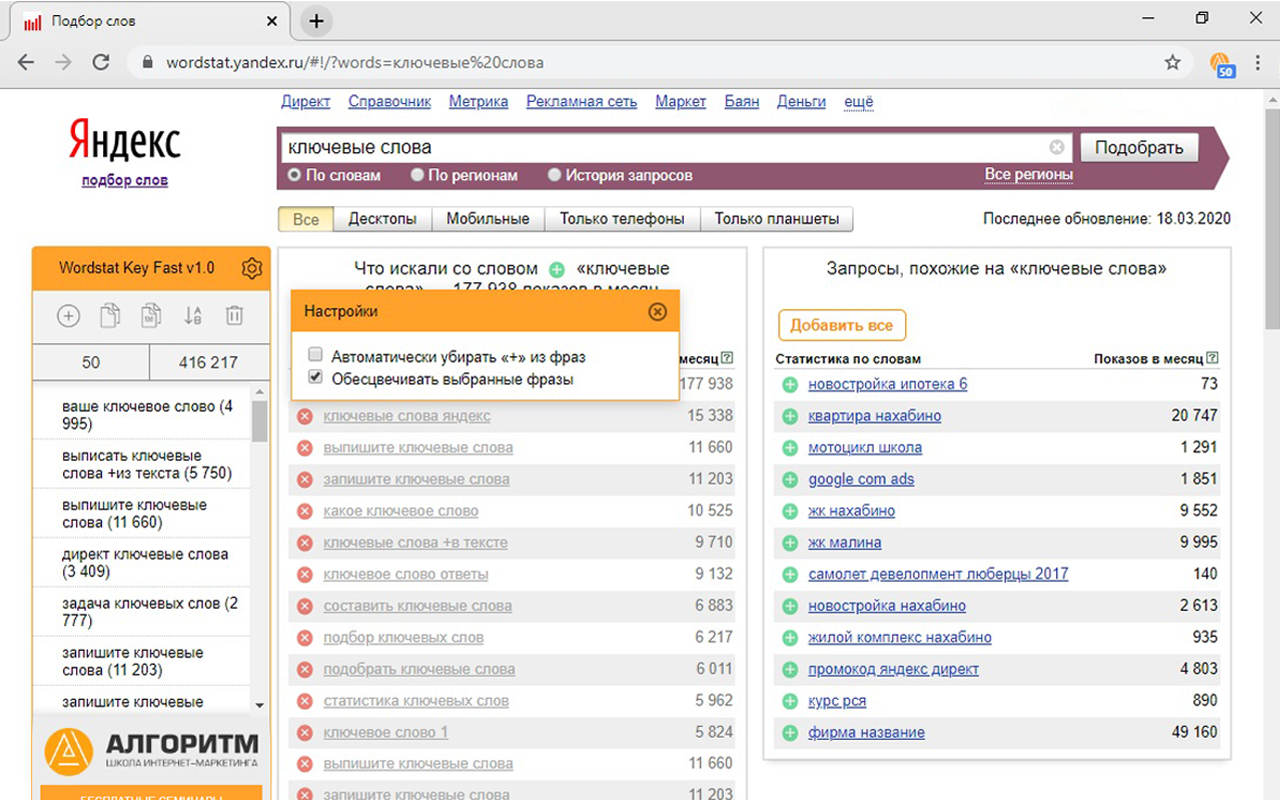Select 'По словам' radio option
The width and height of the screenshot is (1280, 800).
point(294,175)
